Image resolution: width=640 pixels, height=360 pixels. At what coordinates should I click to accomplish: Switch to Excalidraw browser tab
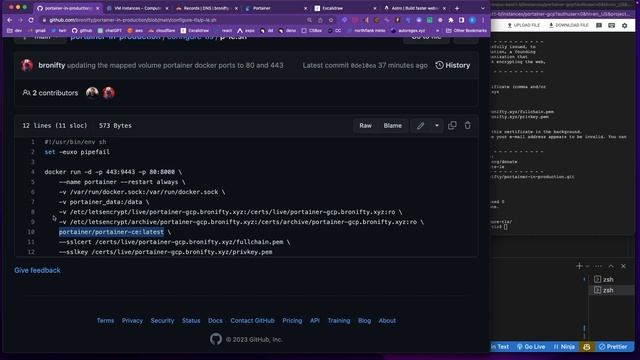tap(345, 8)
